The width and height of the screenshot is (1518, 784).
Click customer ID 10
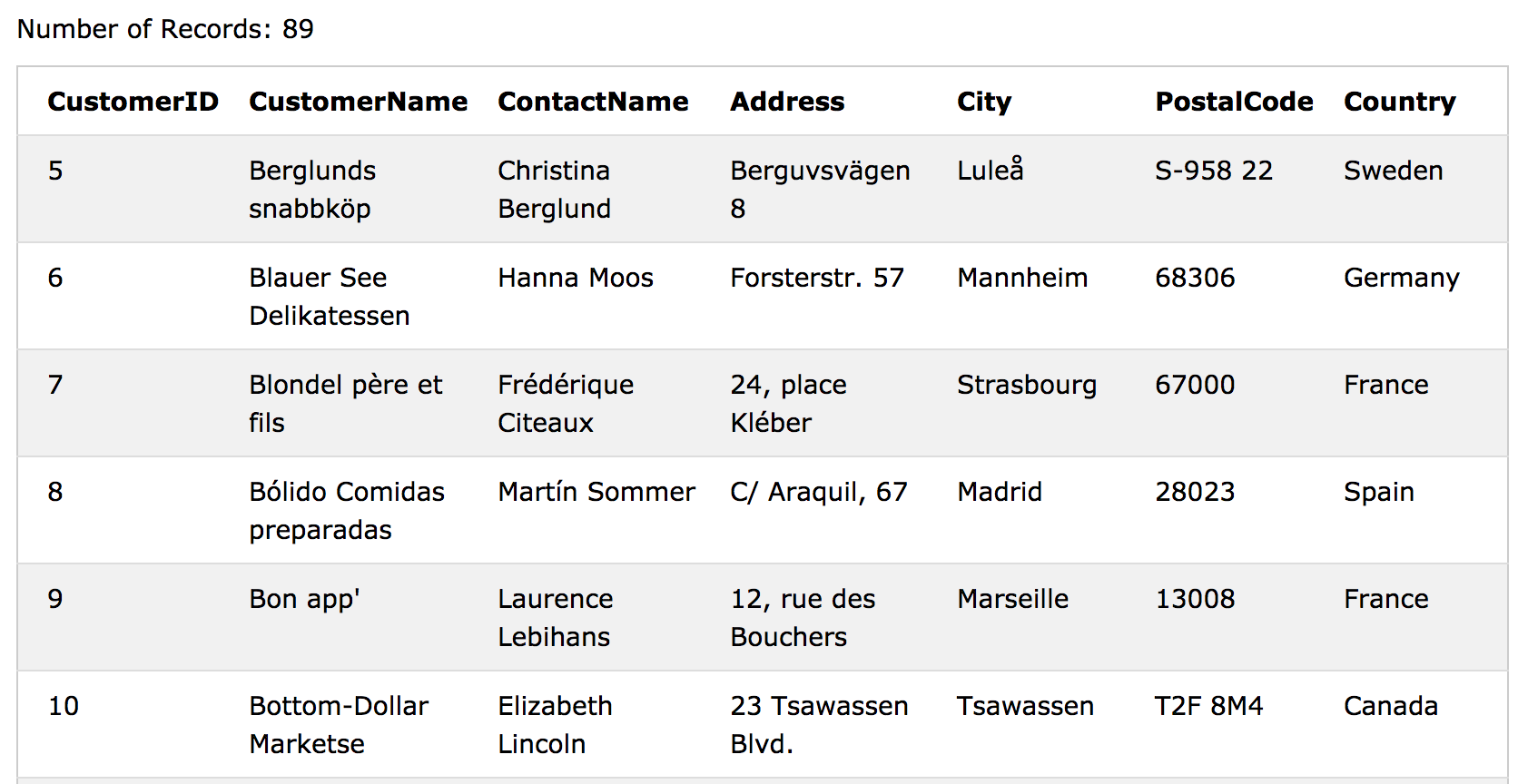(64, 706)
